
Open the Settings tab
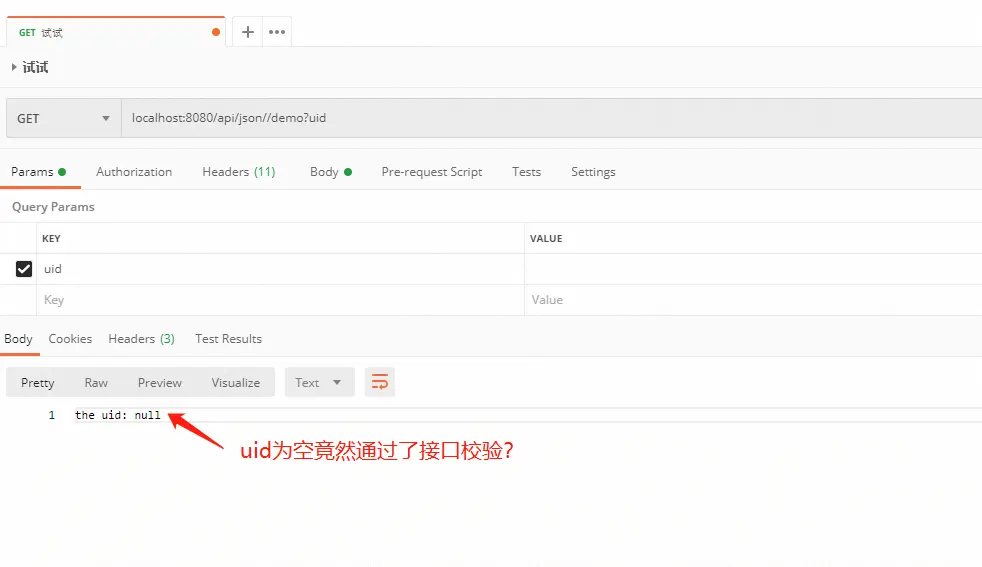593,172
